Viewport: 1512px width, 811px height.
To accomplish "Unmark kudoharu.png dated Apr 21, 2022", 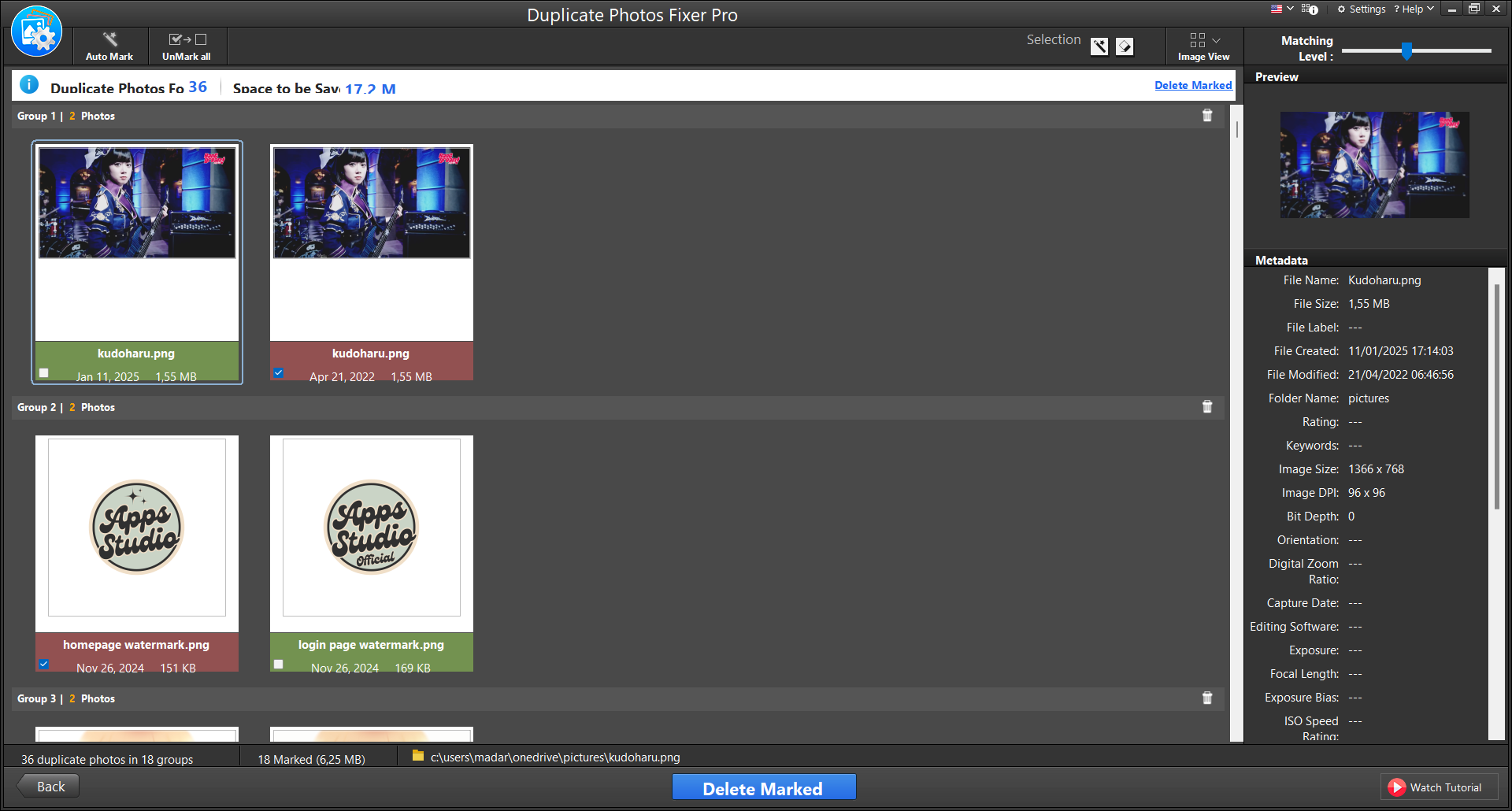I will 279,372.
